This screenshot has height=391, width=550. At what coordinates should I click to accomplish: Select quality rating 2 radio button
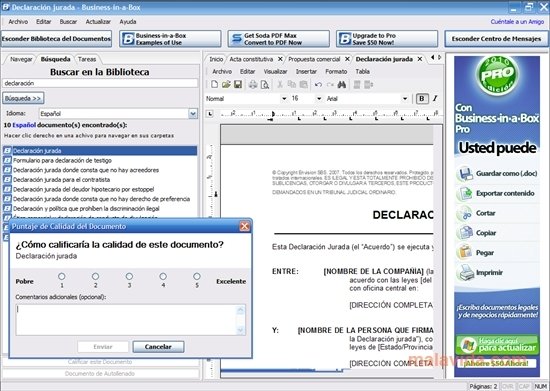tap(95, 276)
